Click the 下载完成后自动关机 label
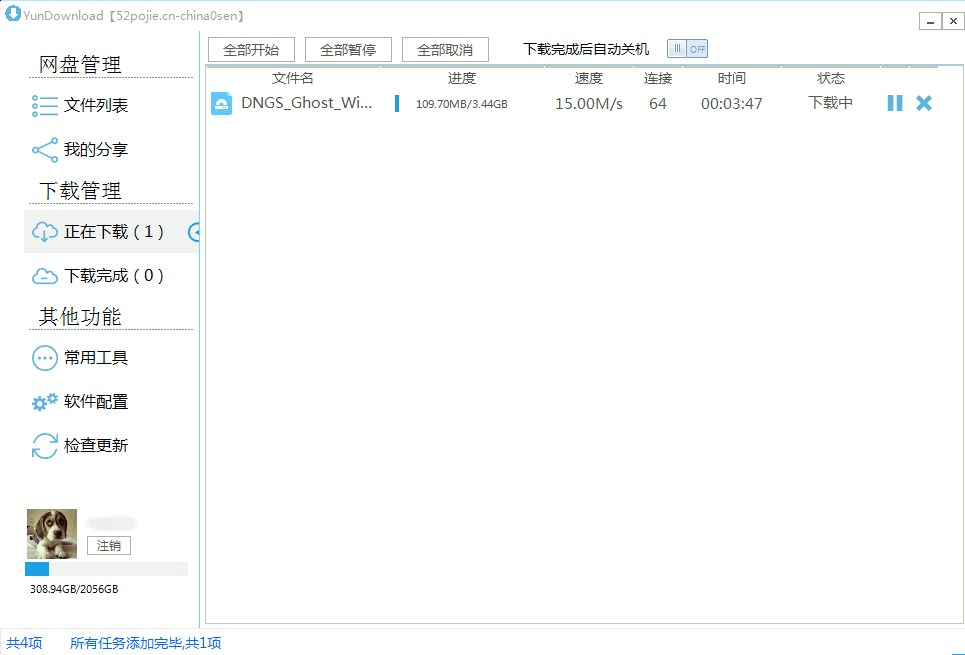965x655 pixels. click(x=586, y=49)
